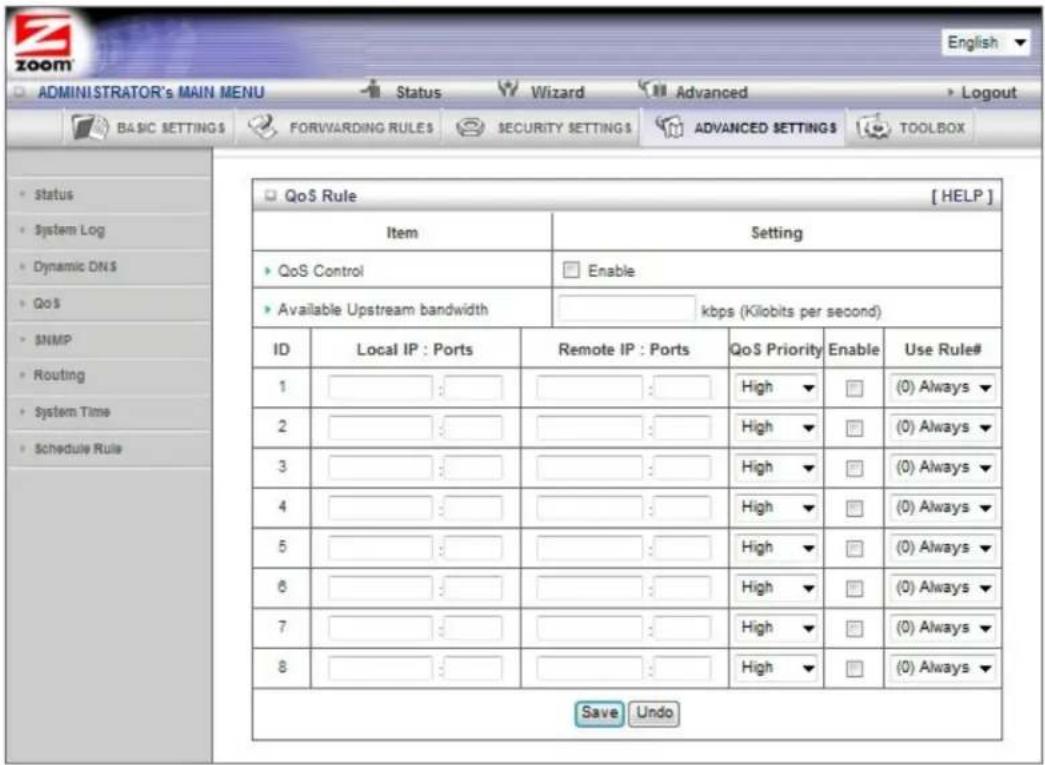Open QoS Priority dropdown for rule 6

tap(776, 588)
